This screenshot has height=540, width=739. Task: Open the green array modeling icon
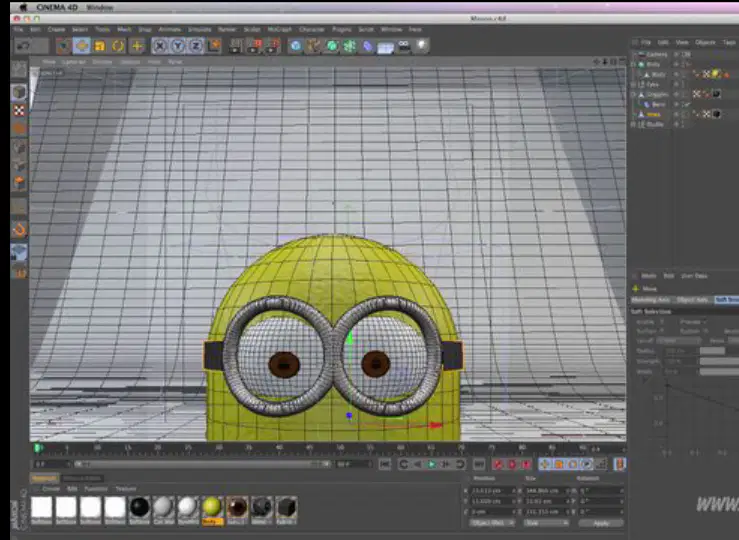(350, 46)
